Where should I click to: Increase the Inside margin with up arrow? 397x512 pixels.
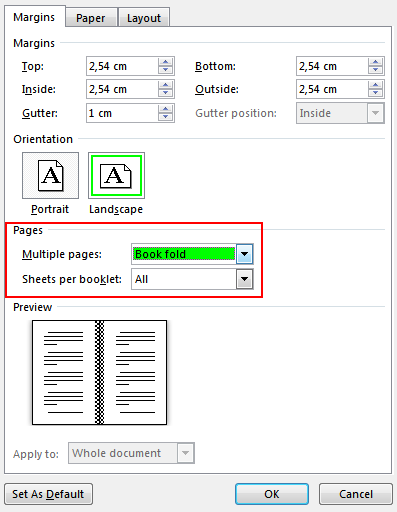tap(165, 85)
